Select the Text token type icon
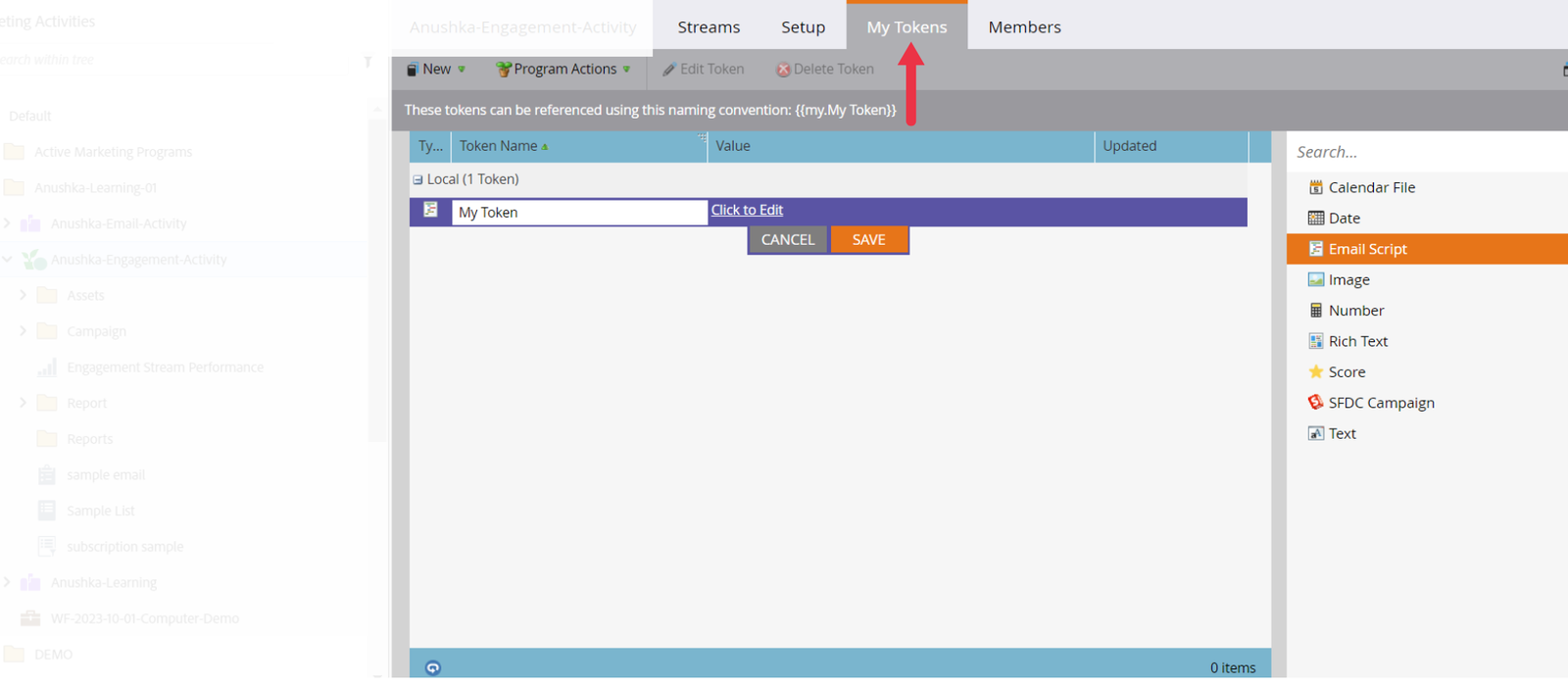 (x=1315, y=433)
